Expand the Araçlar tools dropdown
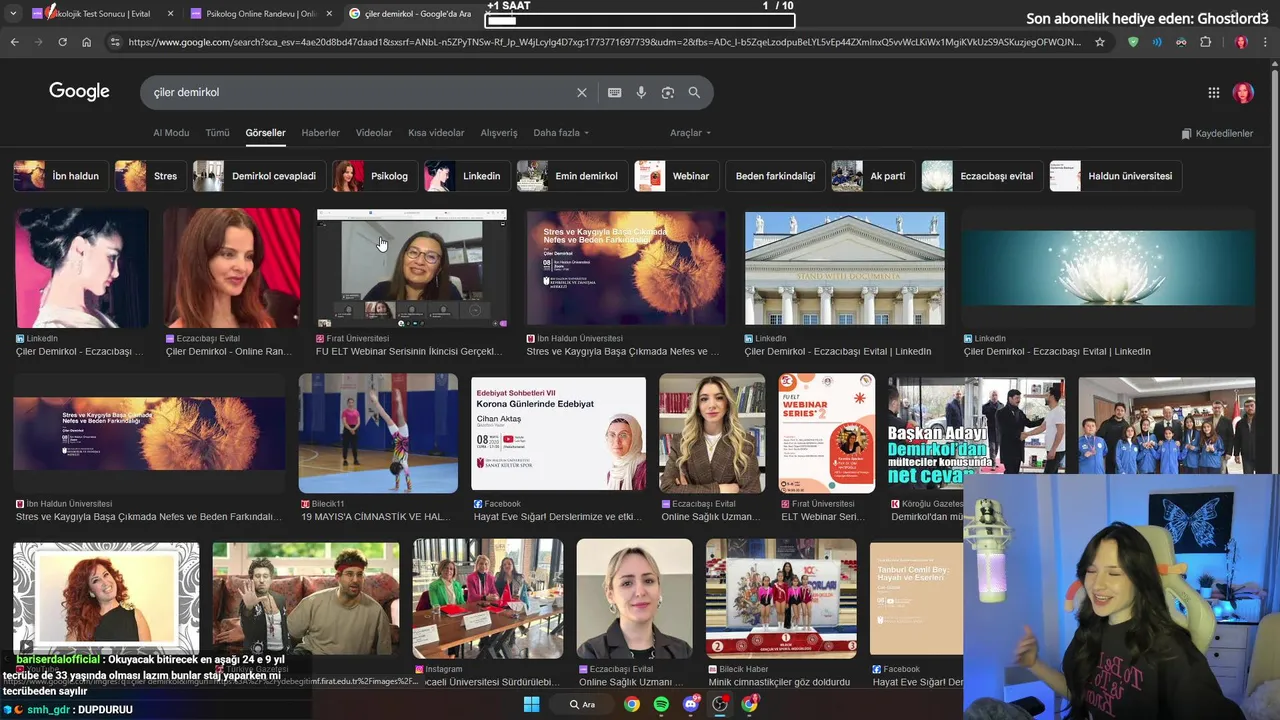The height and width of the screenshot is (720, 1280). (x=690, y=133)
